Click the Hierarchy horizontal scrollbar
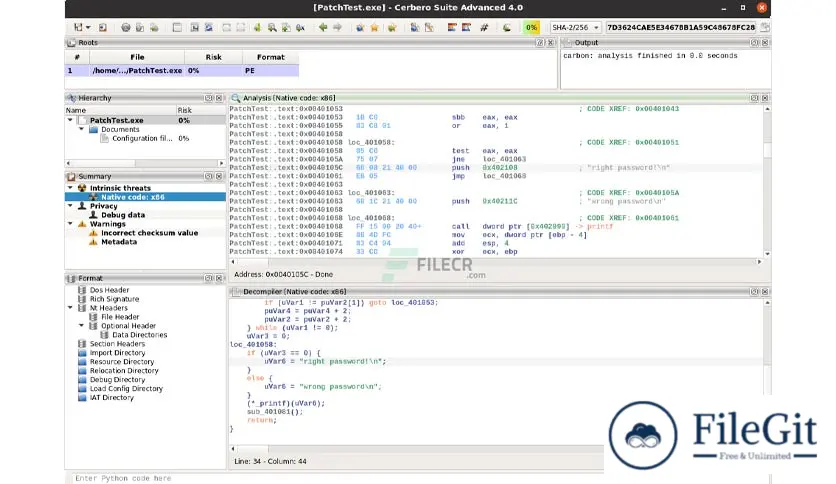 click(145, 163)
